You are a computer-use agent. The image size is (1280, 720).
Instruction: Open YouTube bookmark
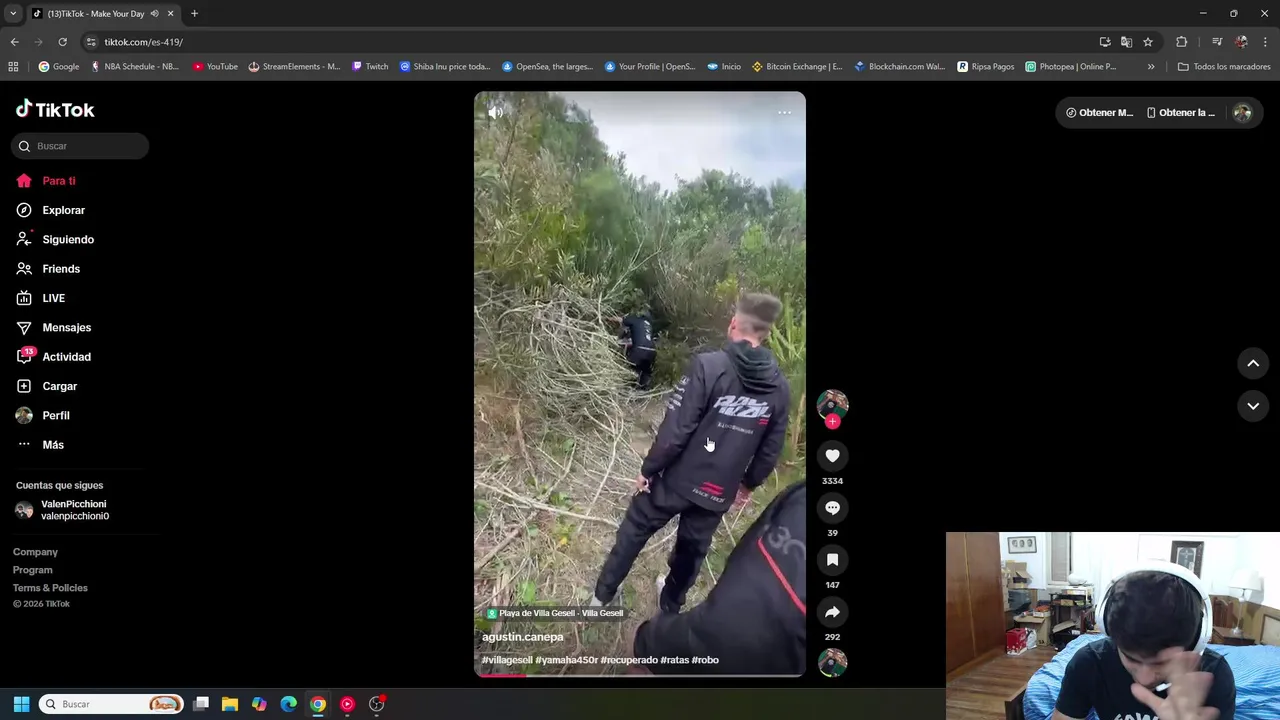click(215, 67)
